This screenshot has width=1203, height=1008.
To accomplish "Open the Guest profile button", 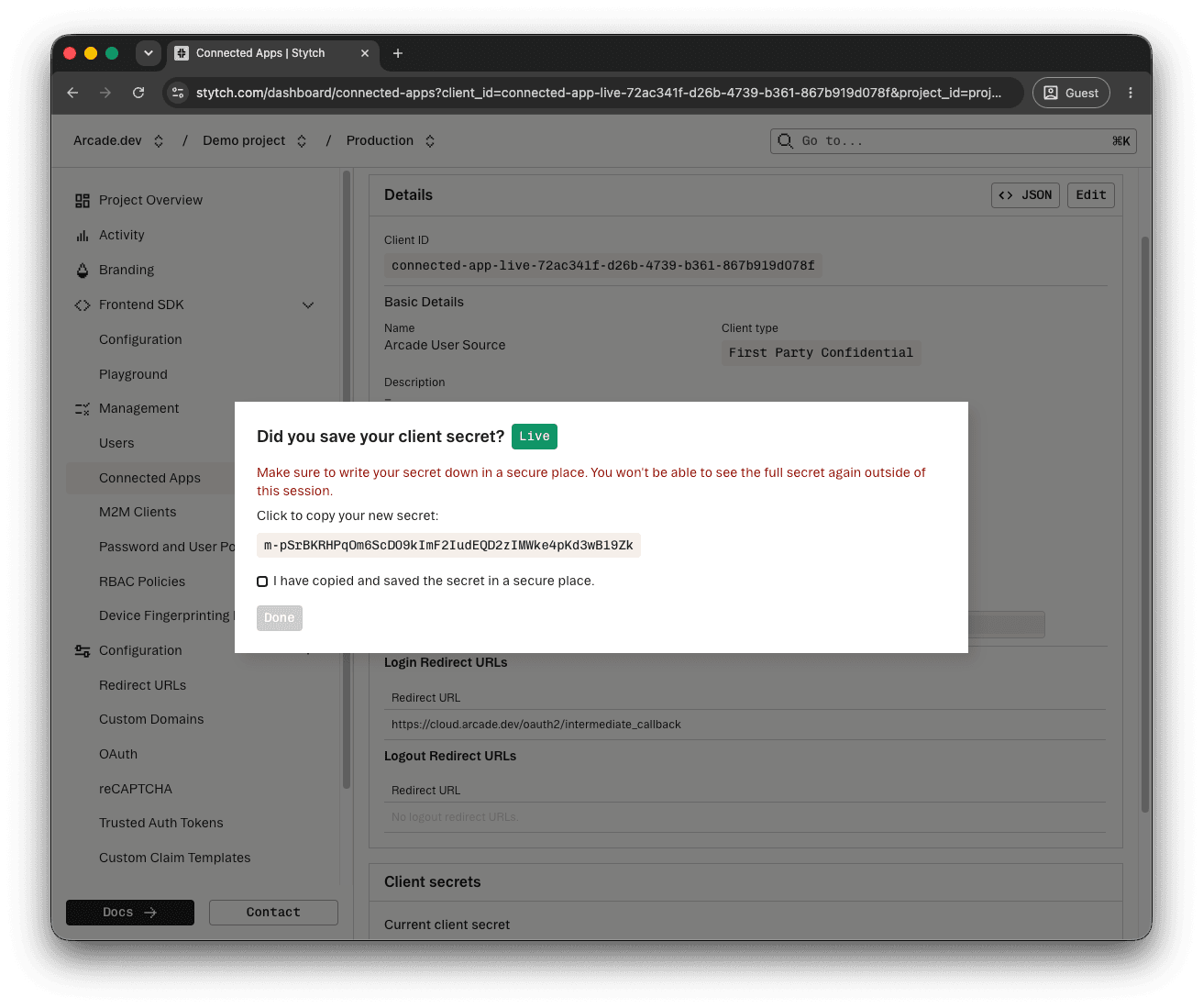I will point(1071,93).
